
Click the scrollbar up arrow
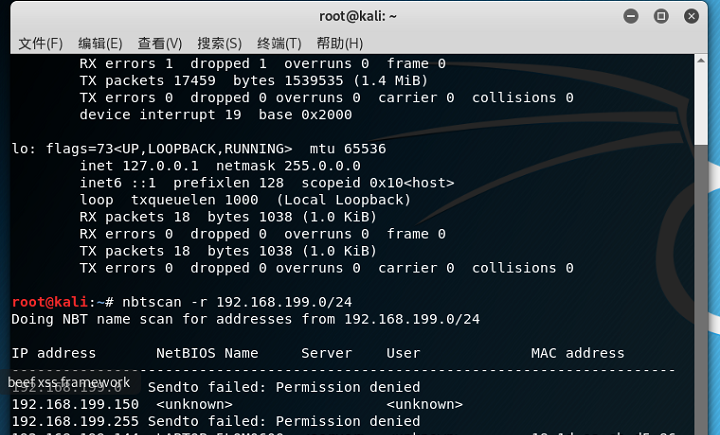pos(701,60)
